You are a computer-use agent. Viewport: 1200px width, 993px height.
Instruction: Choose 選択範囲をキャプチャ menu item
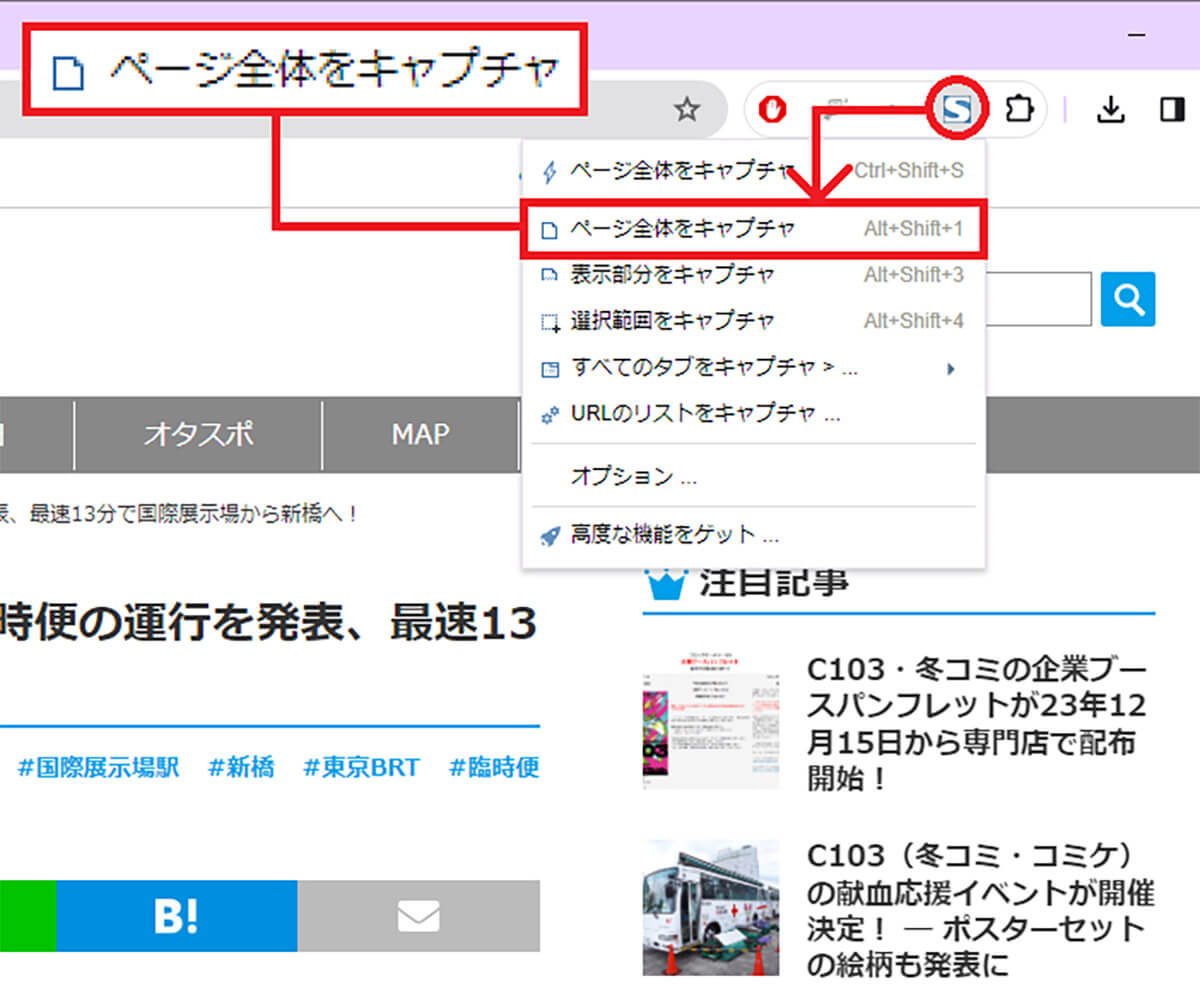(x=753, y=321)
